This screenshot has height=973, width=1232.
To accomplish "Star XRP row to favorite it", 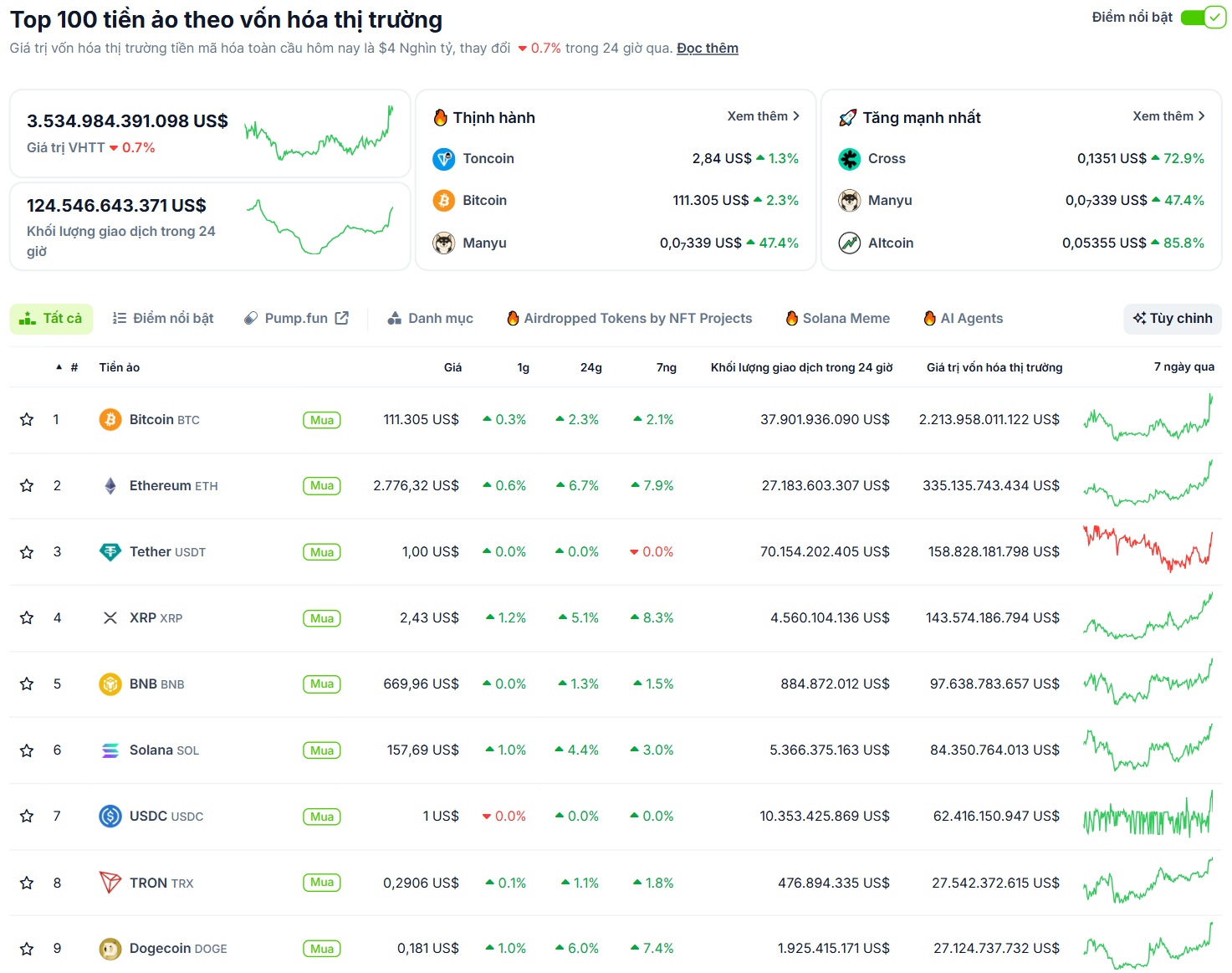I will point(27,617).
